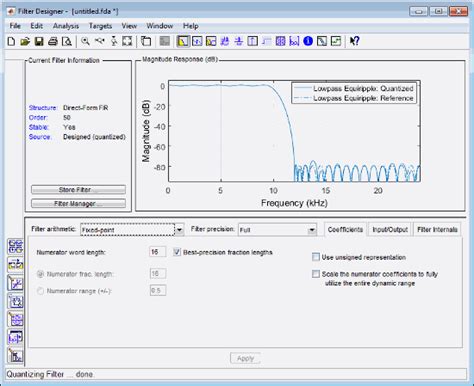Viewport: 474px width, 386px height.
Task: Click the Numerator frac. length value field
Action: point(158,274)
